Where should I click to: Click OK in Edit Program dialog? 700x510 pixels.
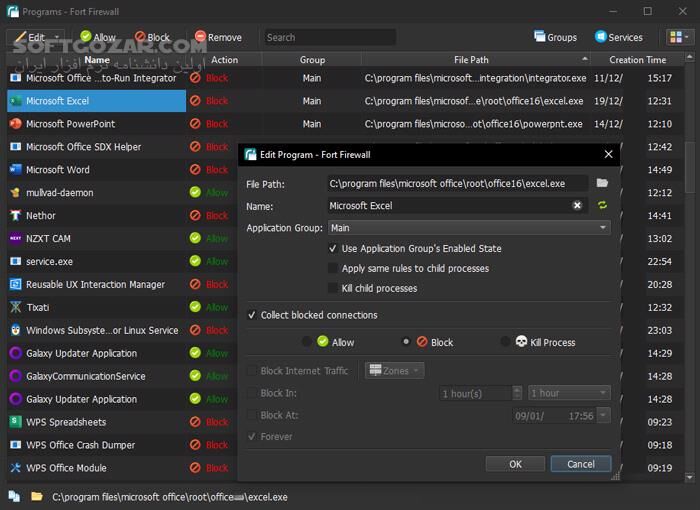click(x=515, y=464)
